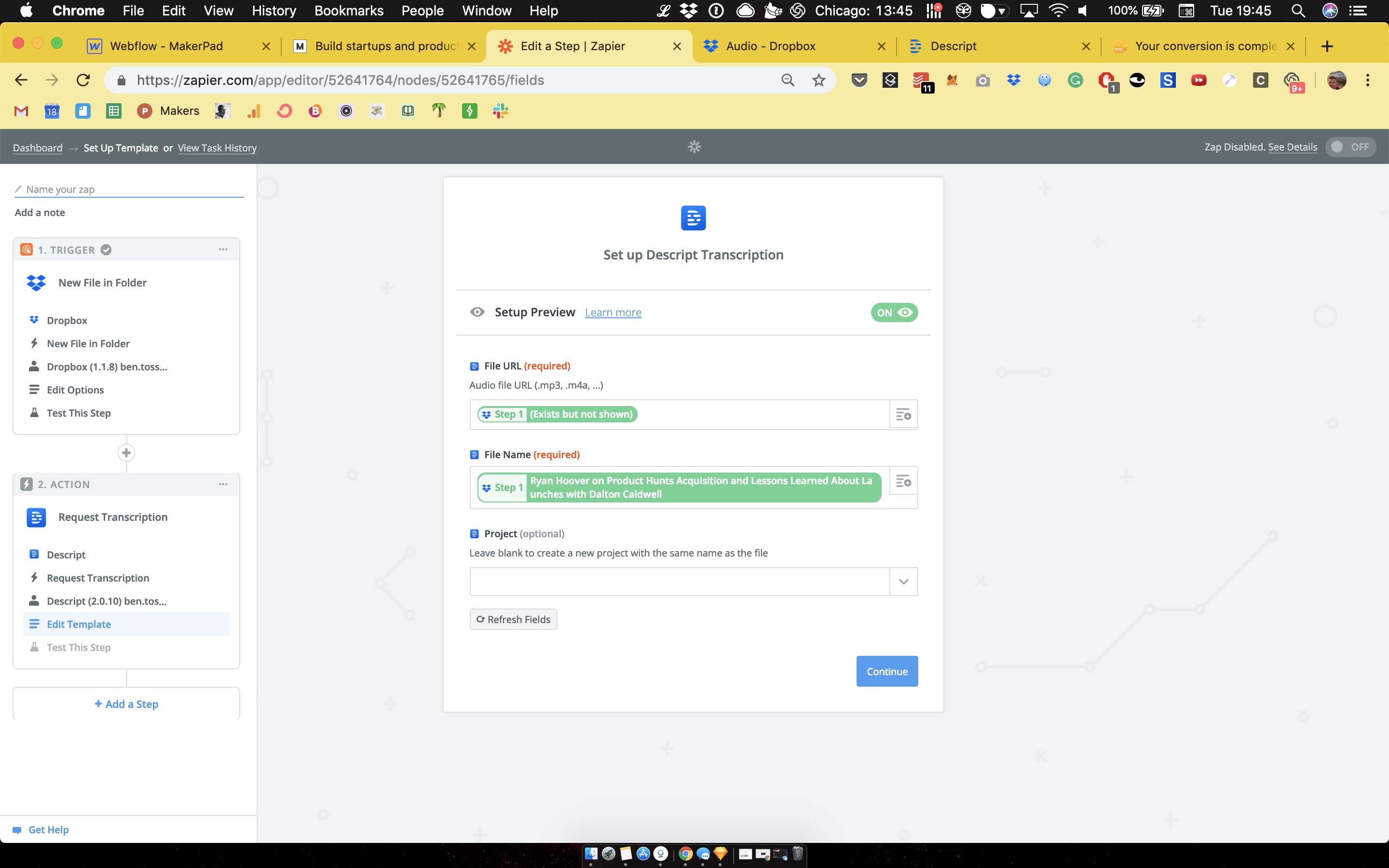Click Add a note text
This screenshot has height=868, width=1389.
coord(40,212)
